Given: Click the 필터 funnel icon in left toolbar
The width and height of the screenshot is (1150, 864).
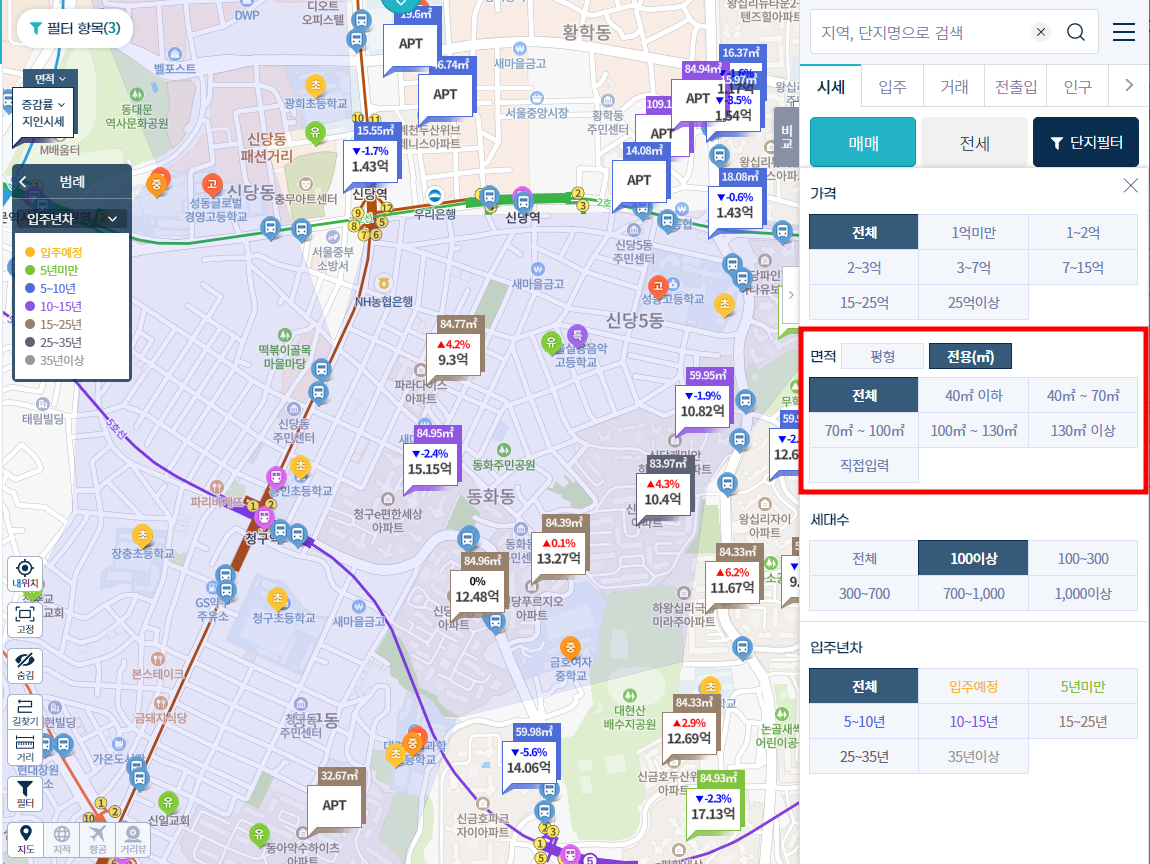Looking at the screenshot, I should 25,794.
